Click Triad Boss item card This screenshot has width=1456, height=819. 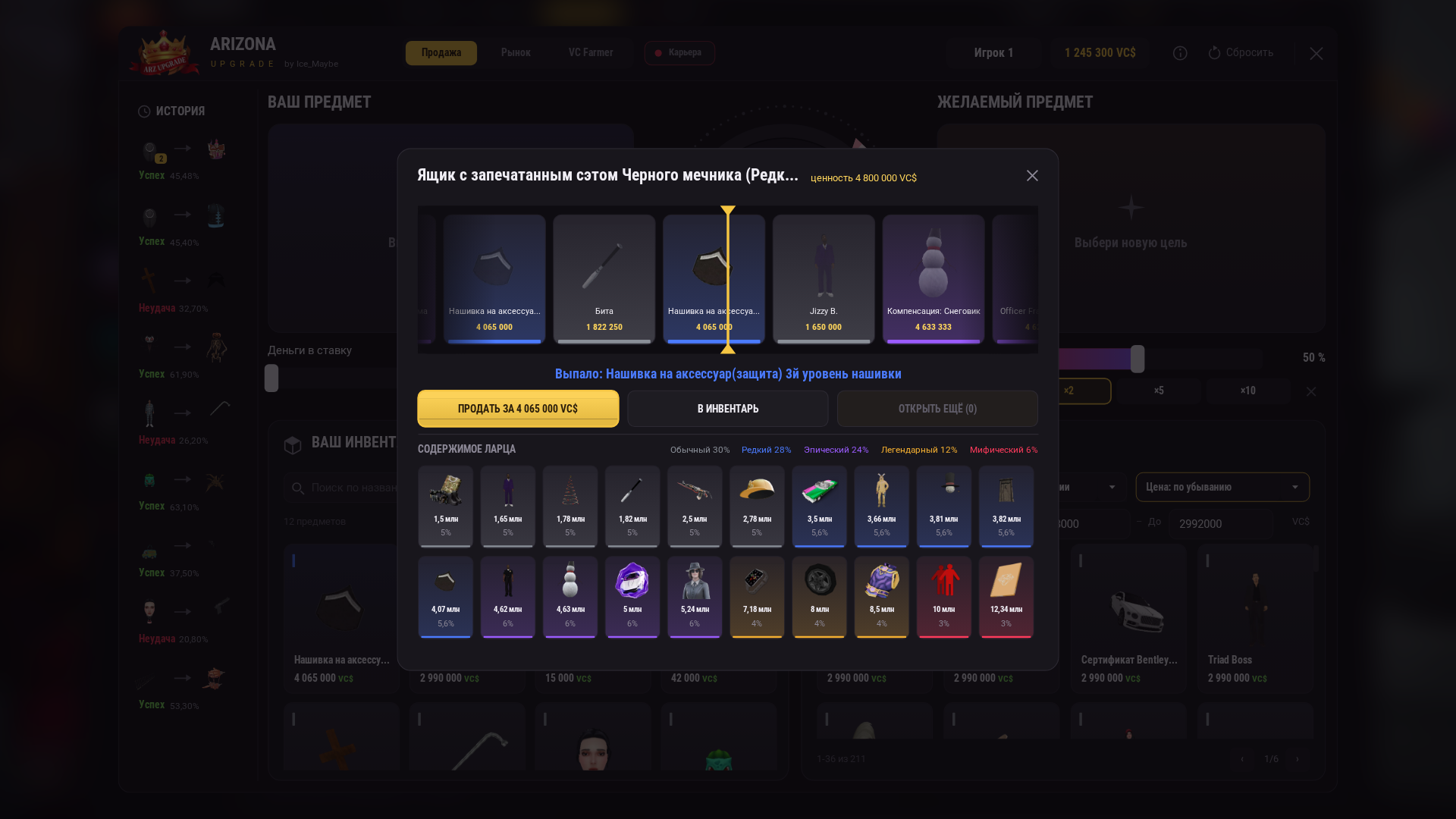coord(1256,618)
